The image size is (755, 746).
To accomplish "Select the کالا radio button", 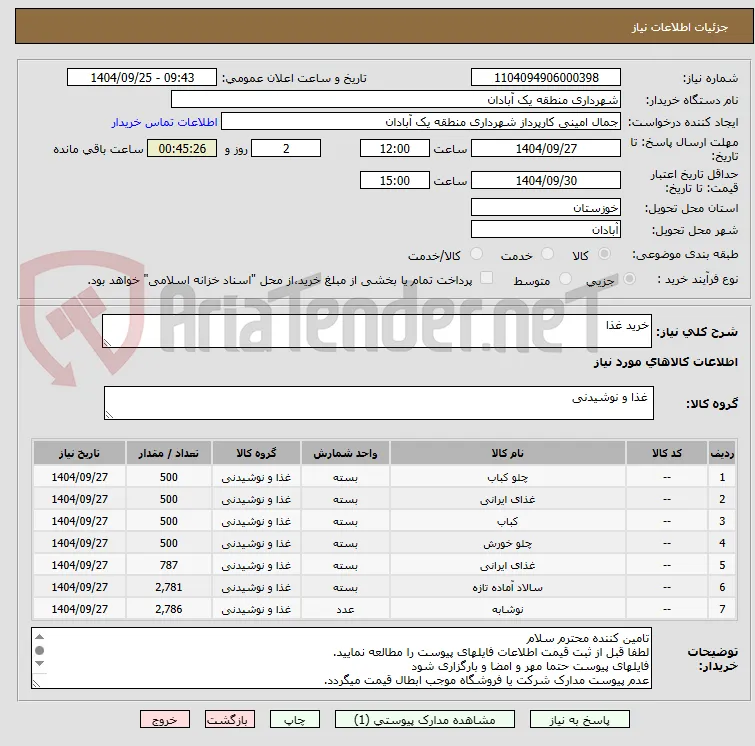I will coord(604,254).
